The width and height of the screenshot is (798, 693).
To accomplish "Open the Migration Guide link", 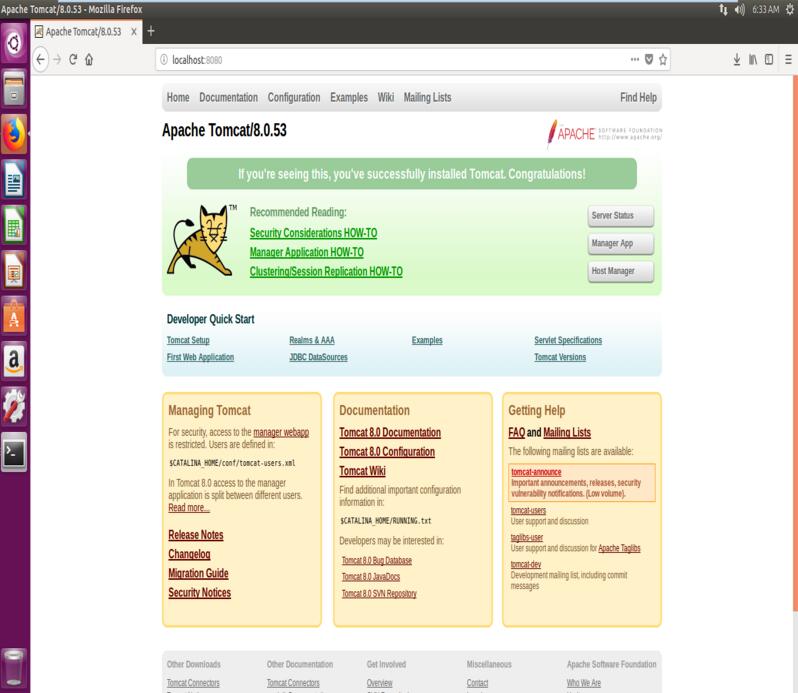I will [x=198, y=573].
